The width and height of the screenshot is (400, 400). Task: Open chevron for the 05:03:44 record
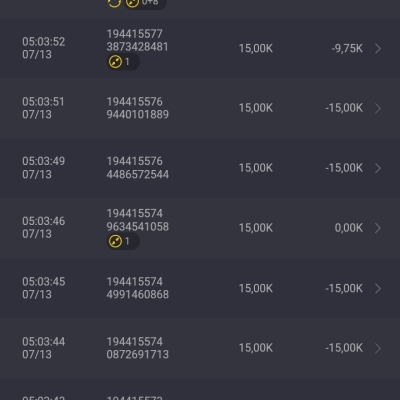pos(378,348)
